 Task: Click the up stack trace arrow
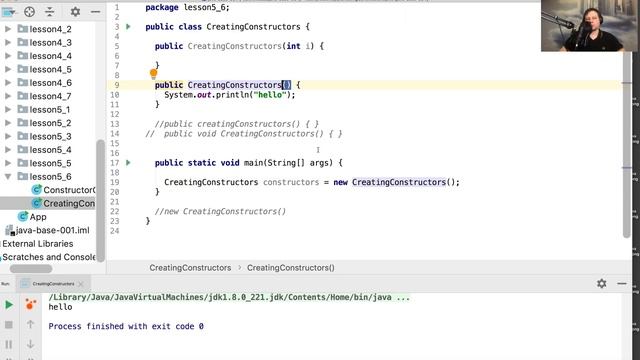coord(31,324)
